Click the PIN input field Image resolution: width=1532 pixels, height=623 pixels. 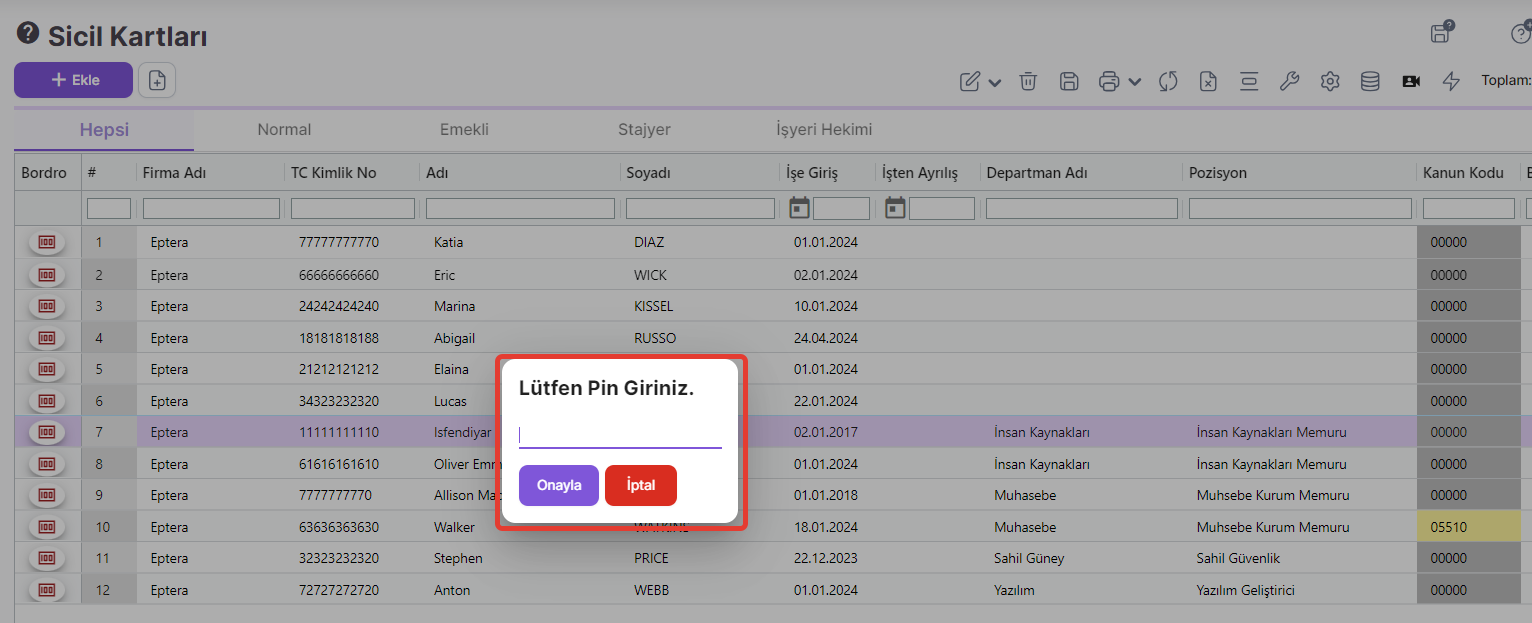pos(620,435)
